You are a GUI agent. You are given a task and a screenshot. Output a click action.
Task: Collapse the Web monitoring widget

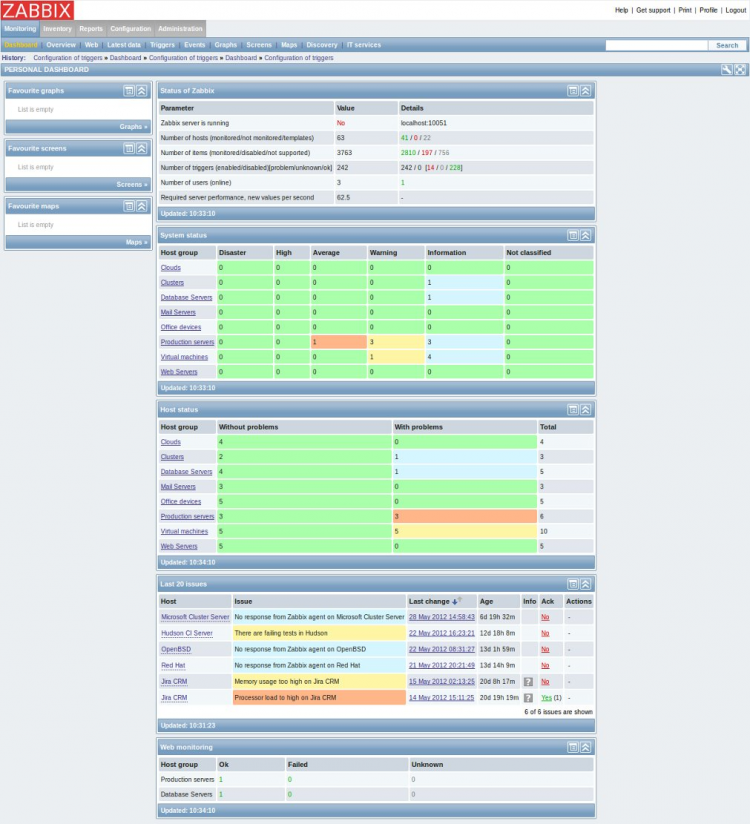585,747
